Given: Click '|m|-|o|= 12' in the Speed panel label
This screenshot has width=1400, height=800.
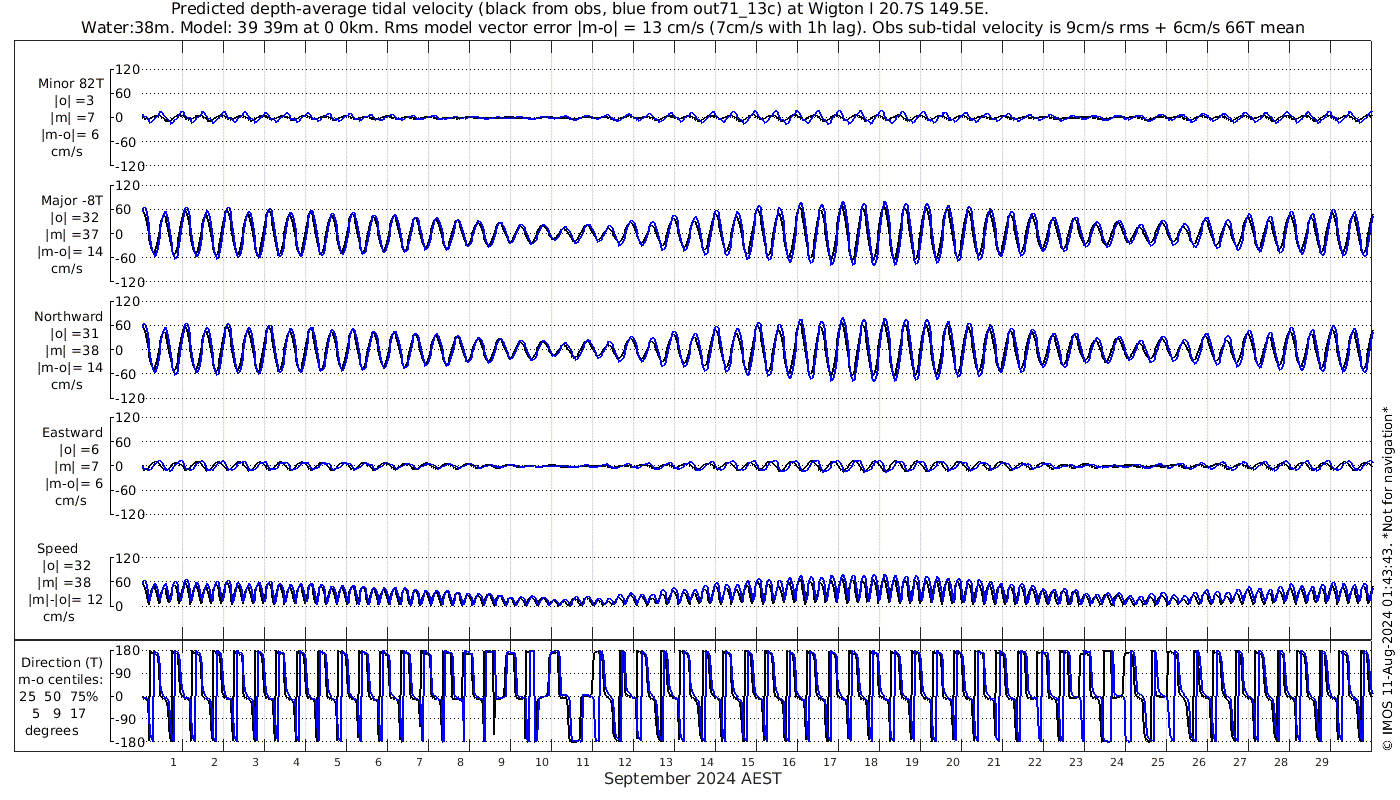Looking at the screenshot, I should tap(66, 600).
